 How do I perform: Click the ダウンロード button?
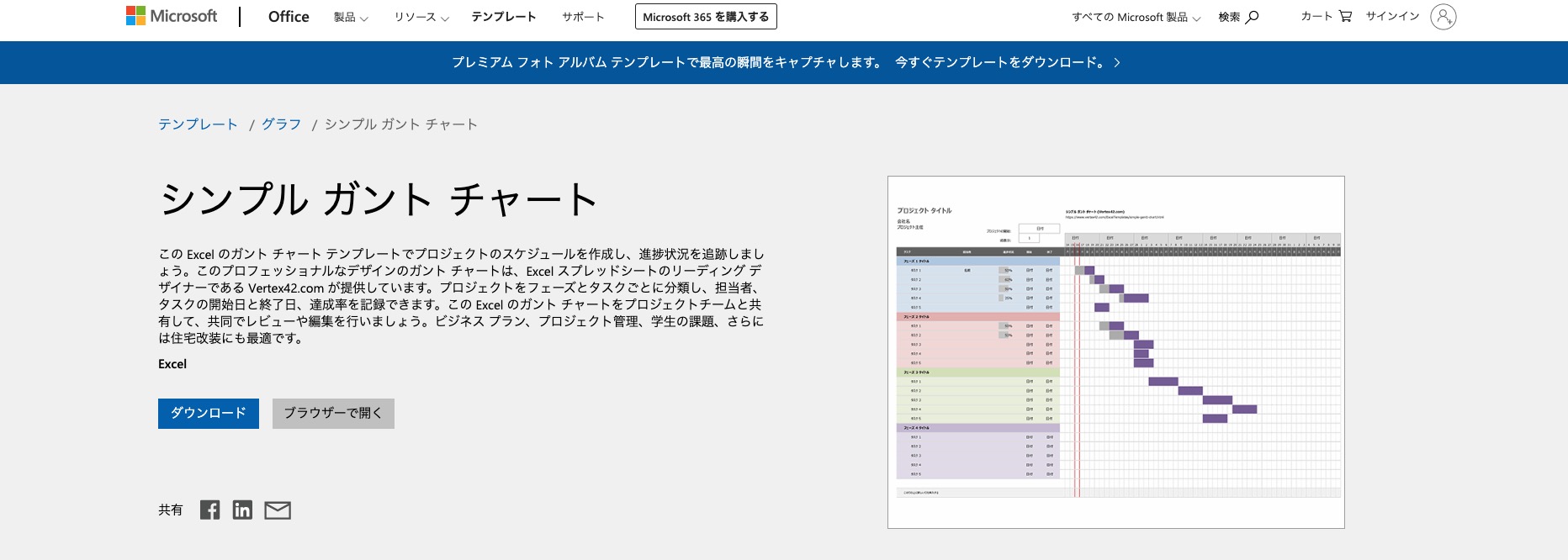click(x=209, y=414)
